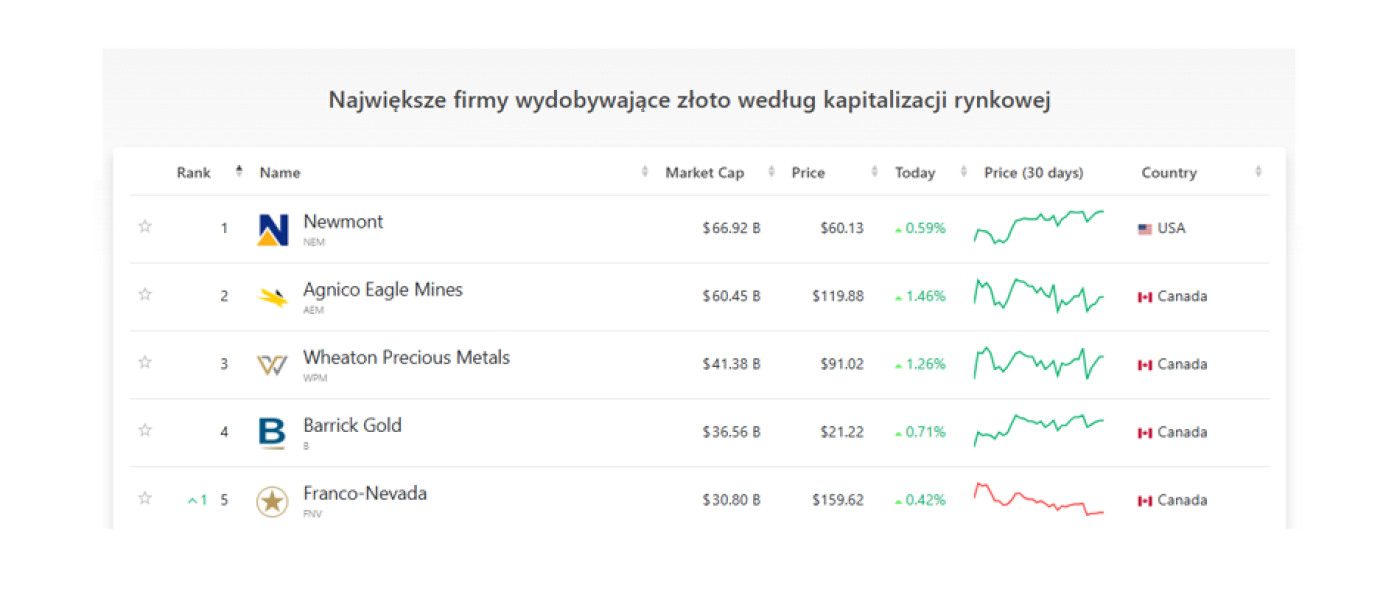Click ticker symbol NEM
Screen dimensions: 1397x600
click(x=314, y=243)
